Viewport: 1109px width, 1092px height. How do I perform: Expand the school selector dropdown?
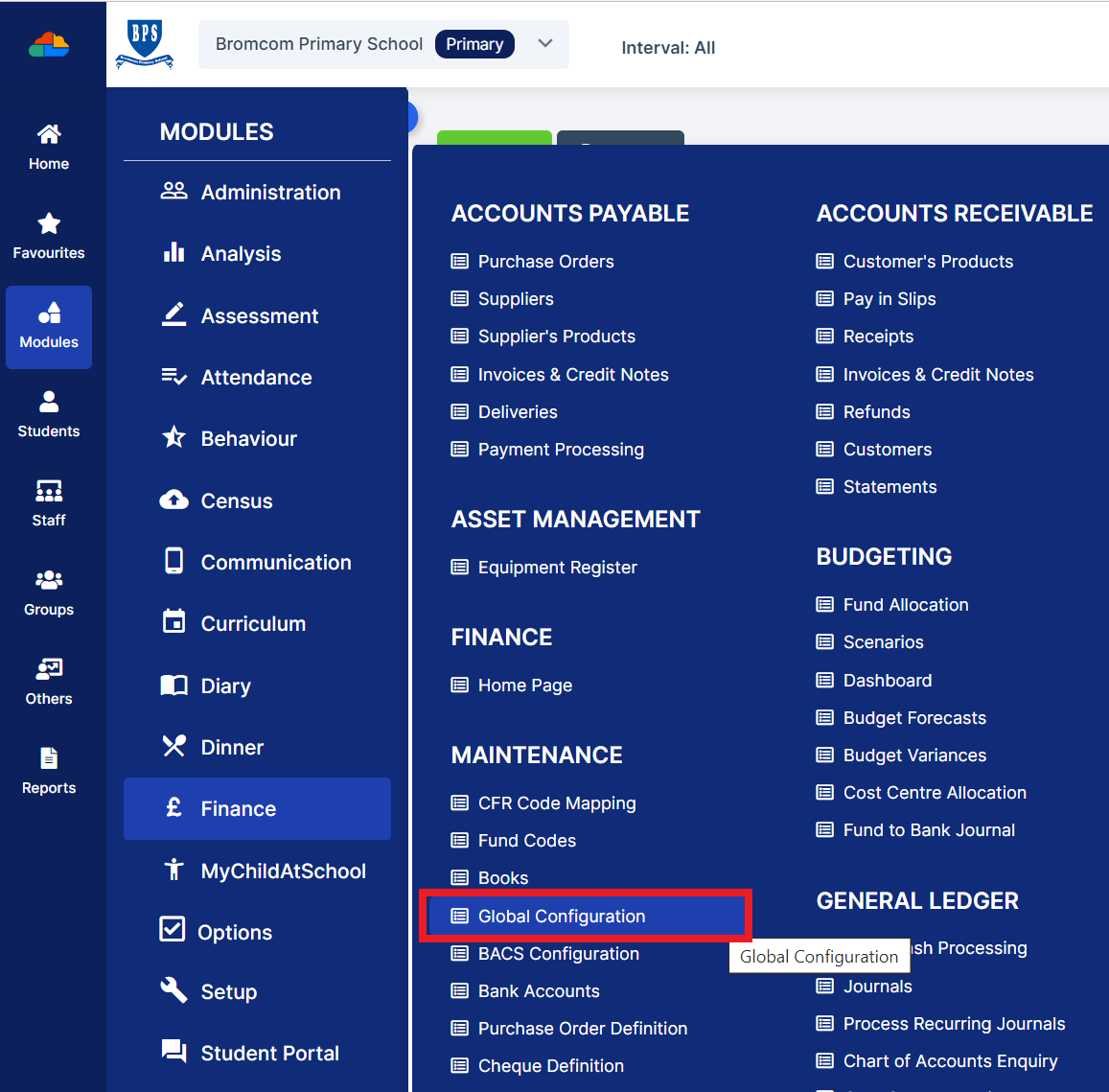[544, 43]
